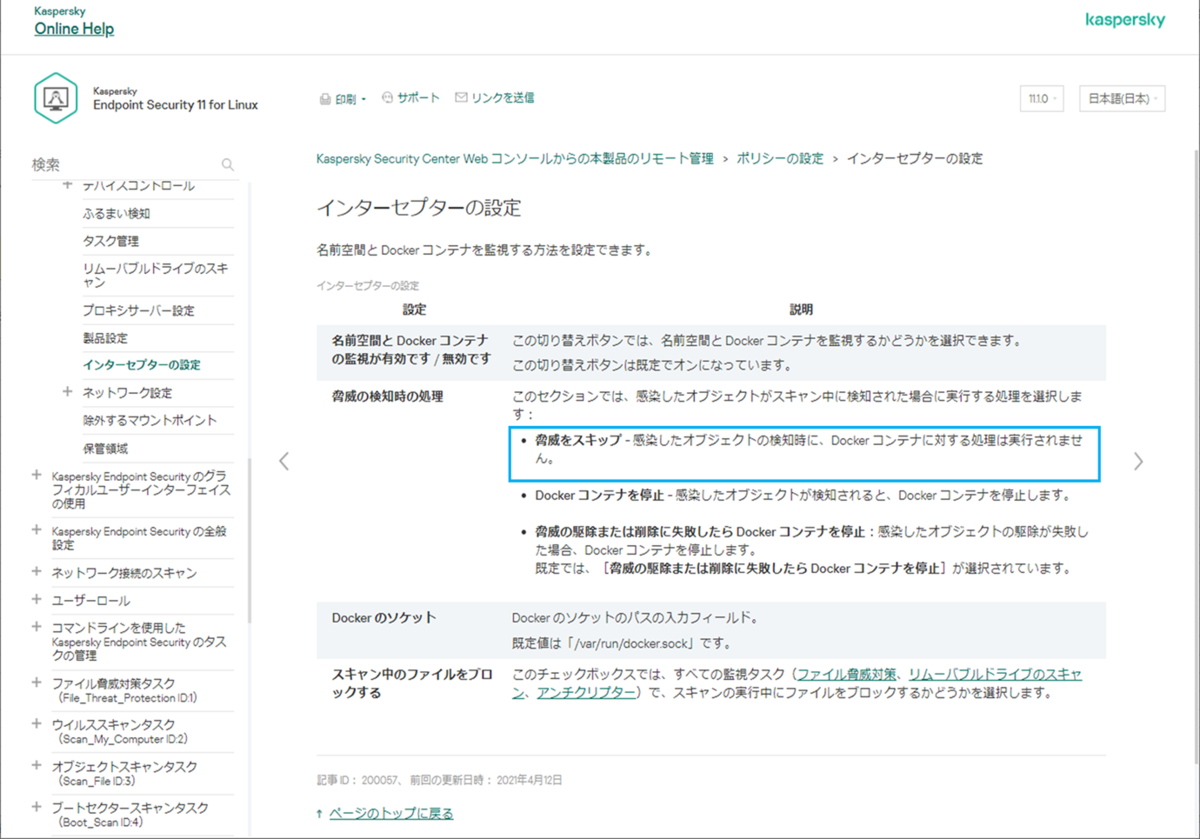Click the ページのトップに戻る link
Image resolution: width=1200 pixels, height=839 pixels.
coord(393,812)
